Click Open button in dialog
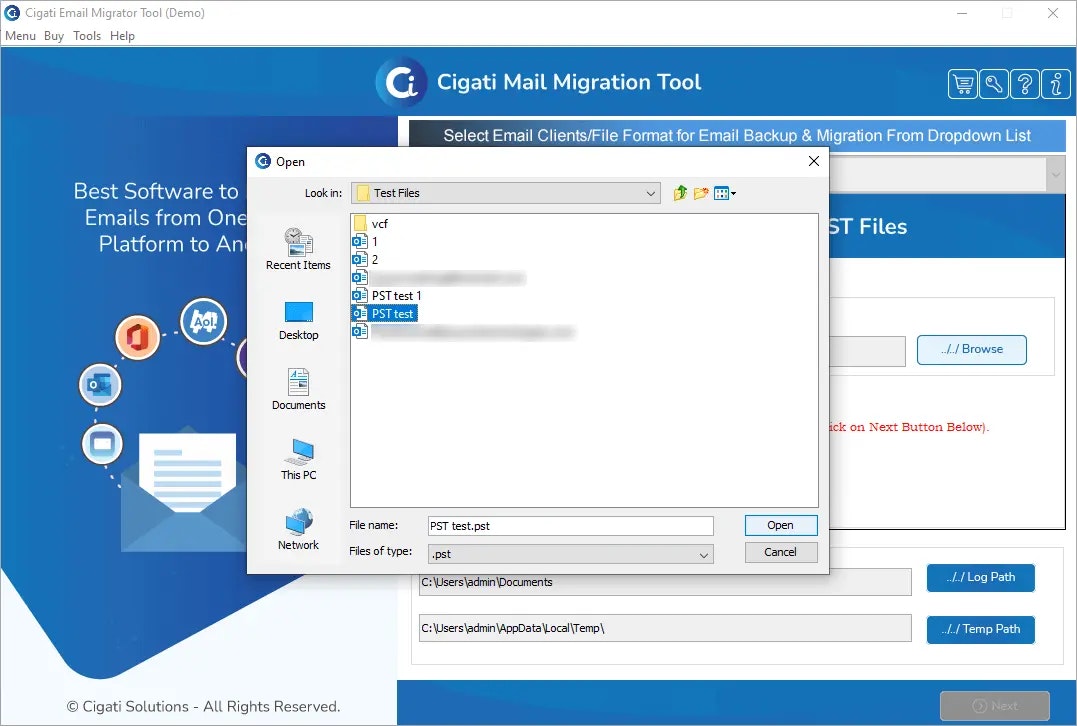Image resolution: width=1077 pixels, height=726 pixels. tap(781, 525)
